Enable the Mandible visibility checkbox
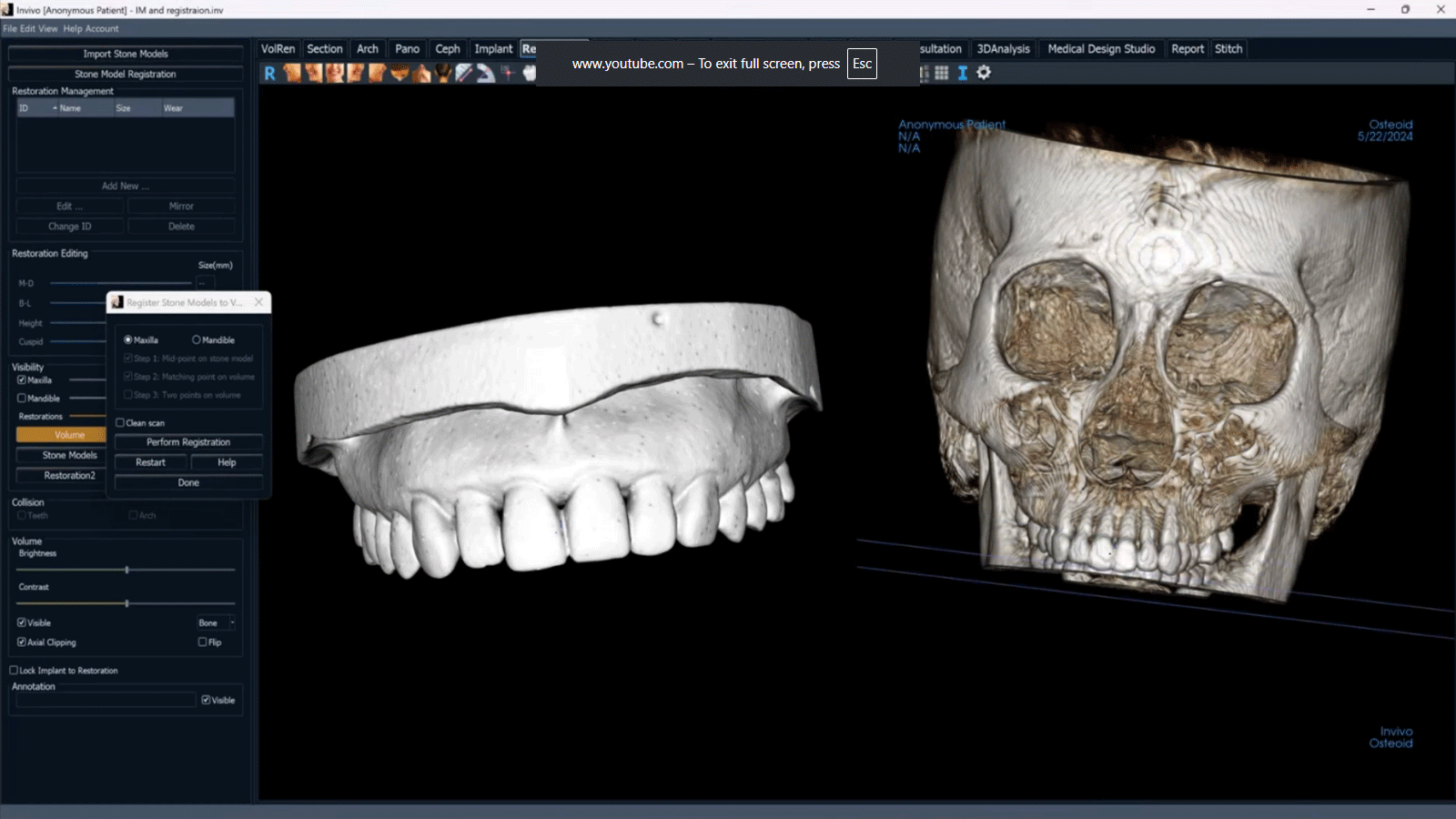1456x819 pixels. (20, 398)
